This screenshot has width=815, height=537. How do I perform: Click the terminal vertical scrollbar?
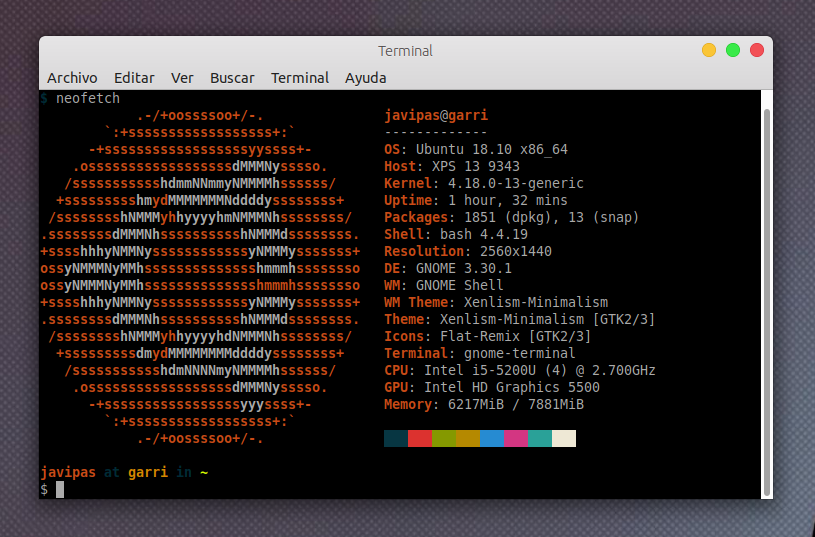pos(767,300)
